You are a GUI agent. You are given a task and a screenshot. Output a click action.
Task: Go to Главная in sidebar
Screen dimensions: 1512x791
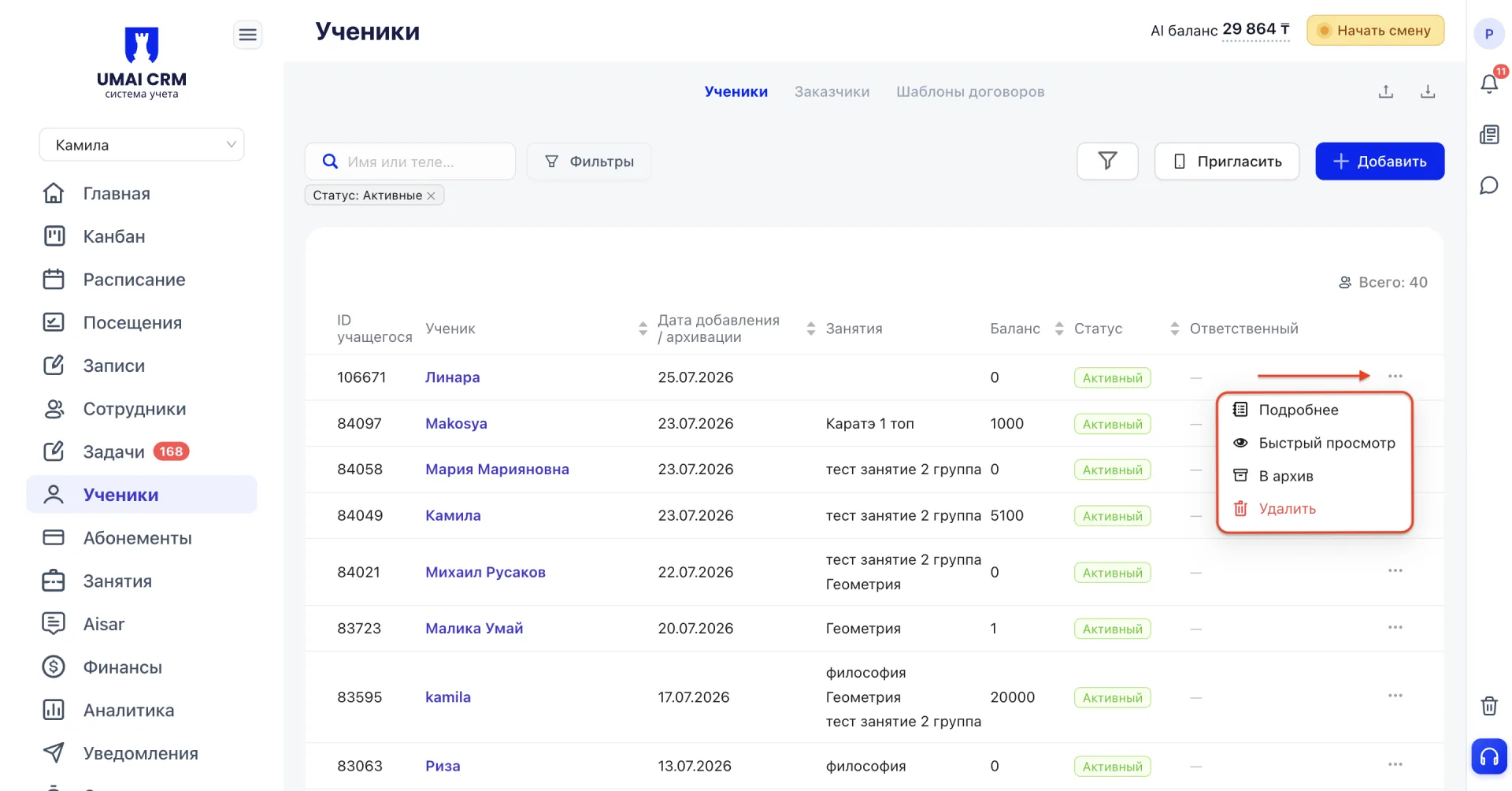(x=117, y=194)
